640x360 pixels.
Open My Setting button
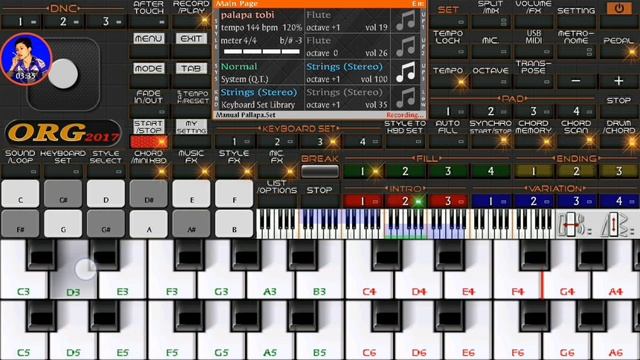191,141
